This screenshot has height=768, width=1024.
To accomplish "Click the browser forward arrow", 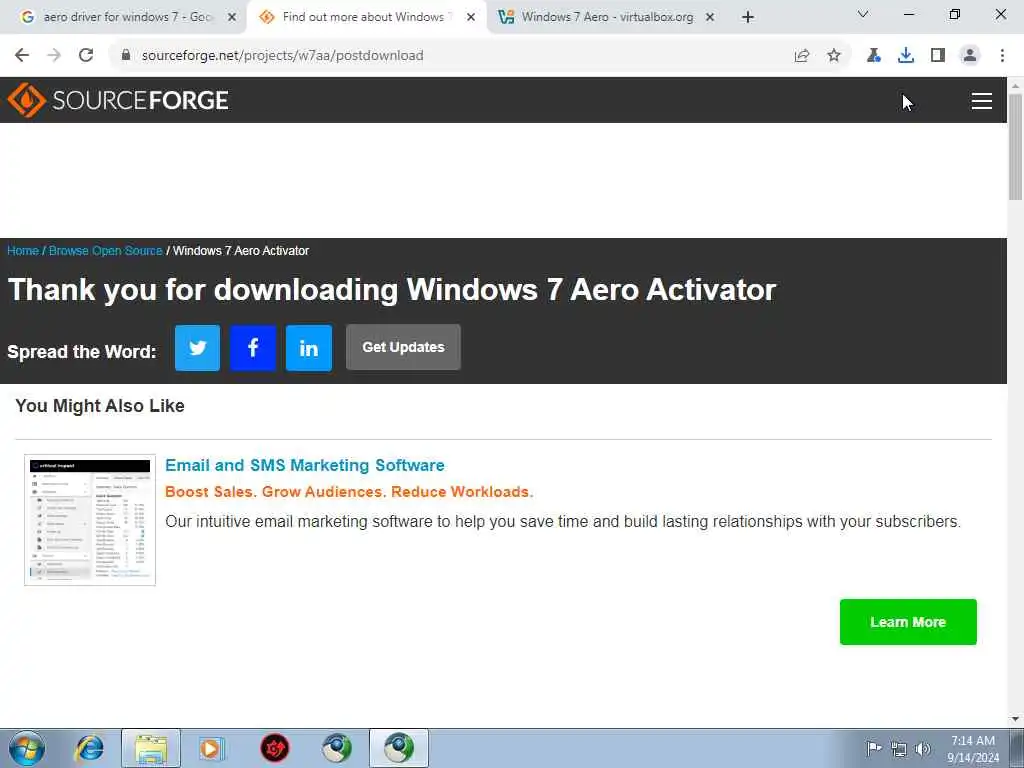I will coord(54,56).
